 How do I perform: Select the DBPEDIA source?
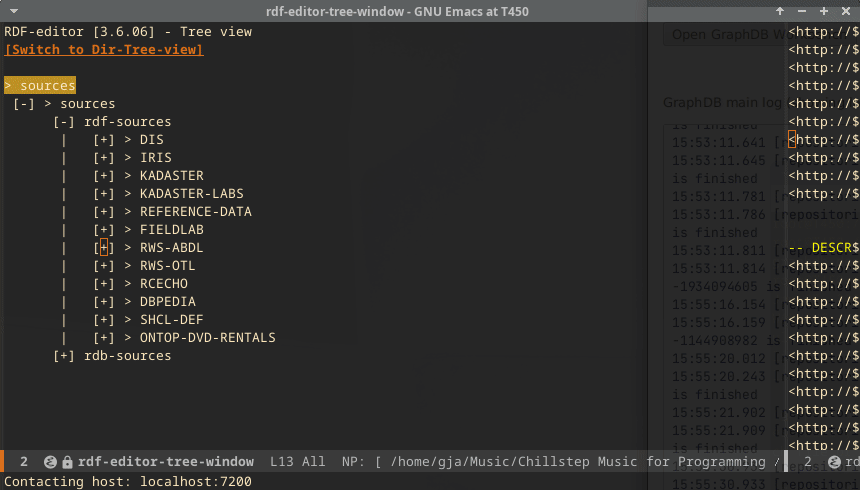(167, 302)
